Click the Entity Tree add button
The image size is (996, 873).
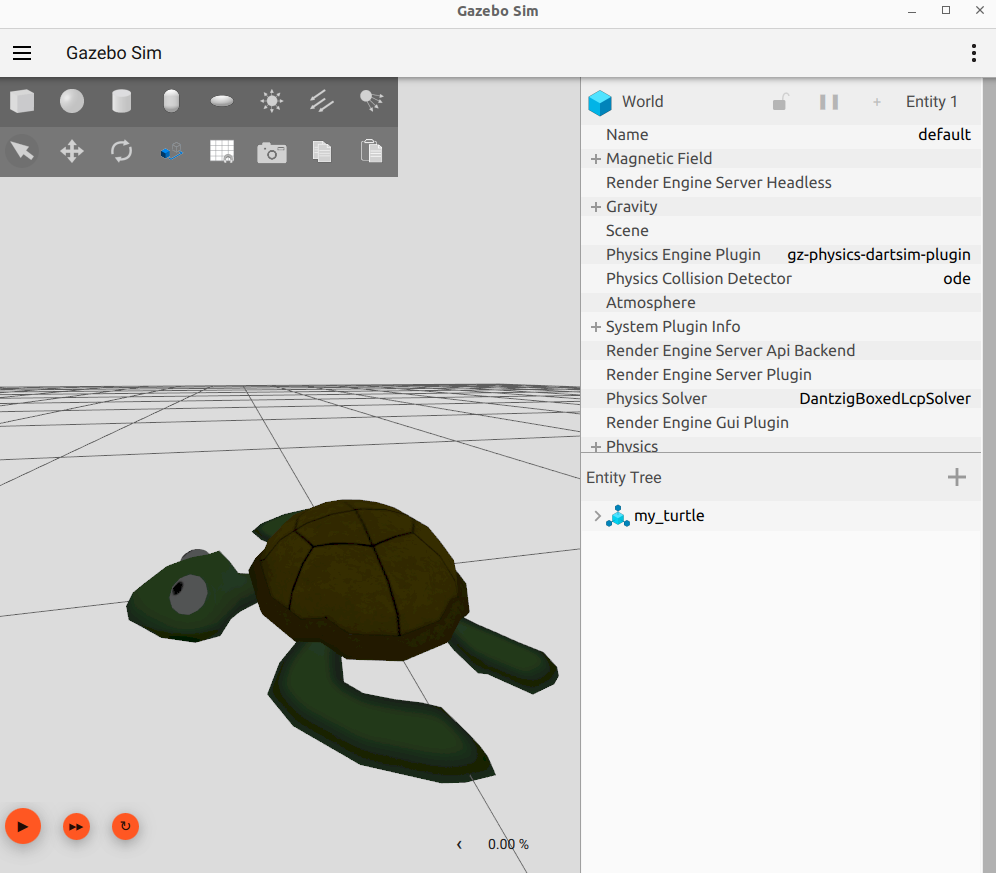pos(957,477)
